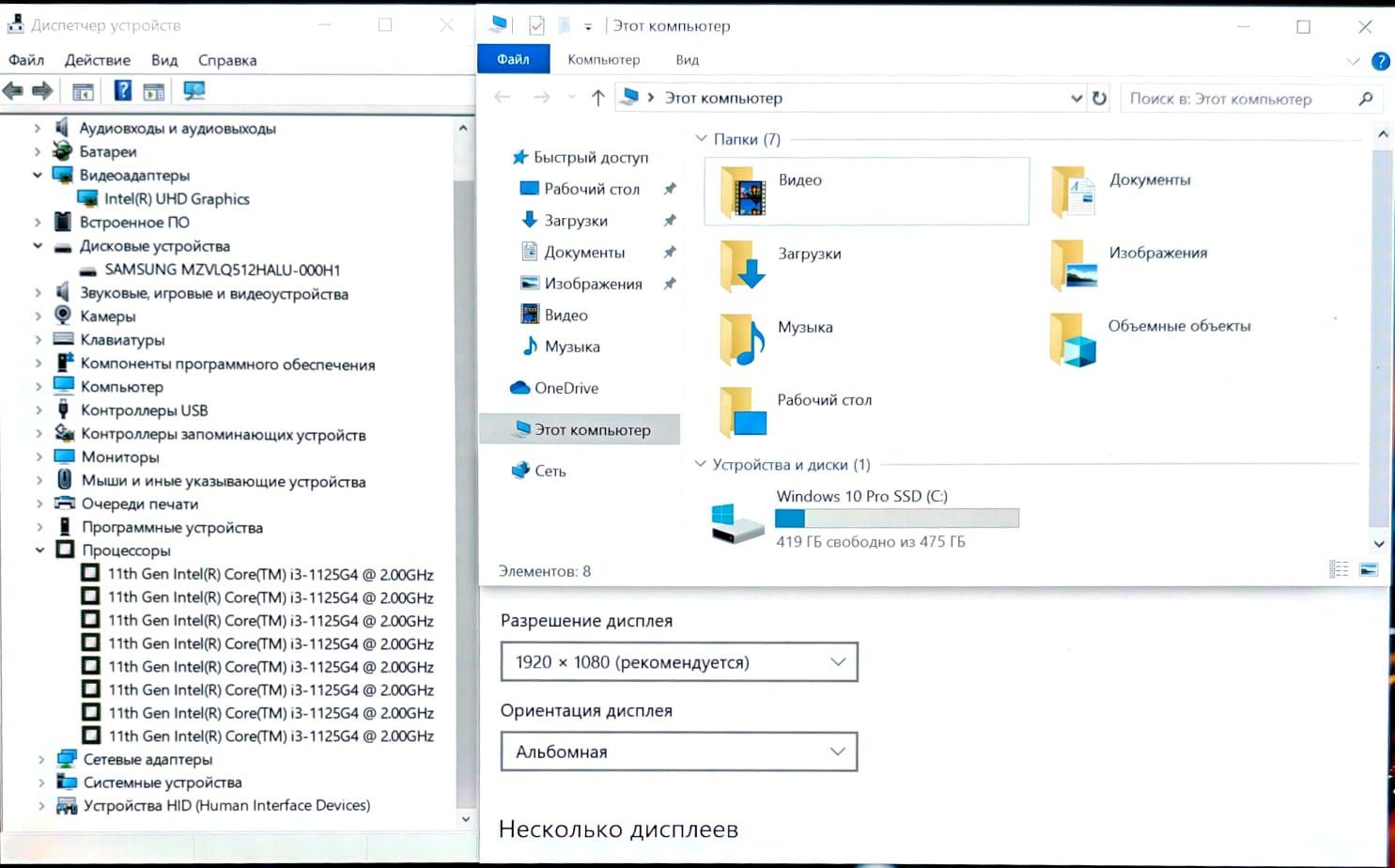1395x868 pixels.
Task: Select Windows 10 Pro SSD (C:) drive icon
Action: (x=737, y=523)
